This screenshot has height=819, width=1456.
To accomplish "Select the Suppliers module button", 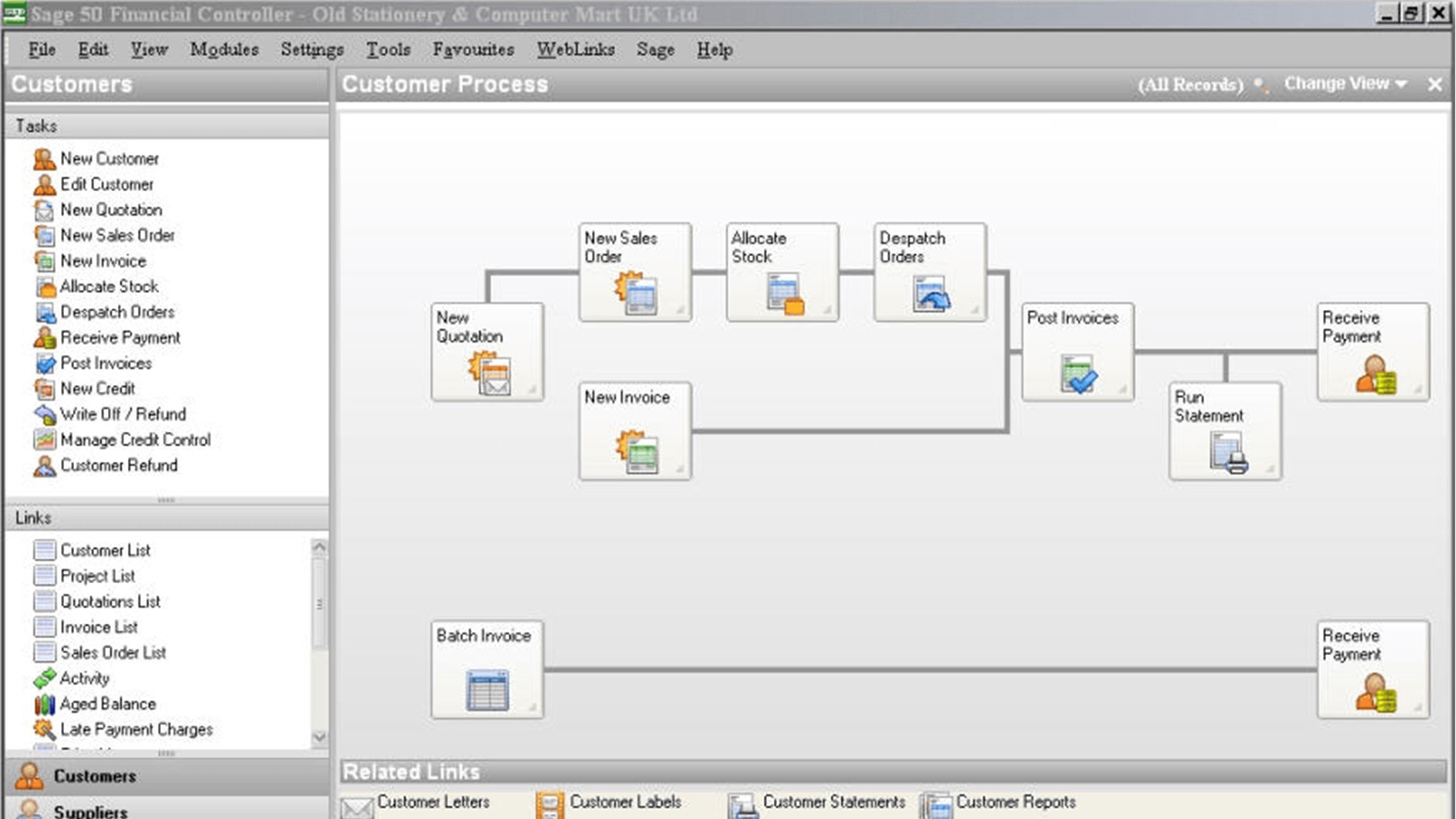I will click(167, 809).
